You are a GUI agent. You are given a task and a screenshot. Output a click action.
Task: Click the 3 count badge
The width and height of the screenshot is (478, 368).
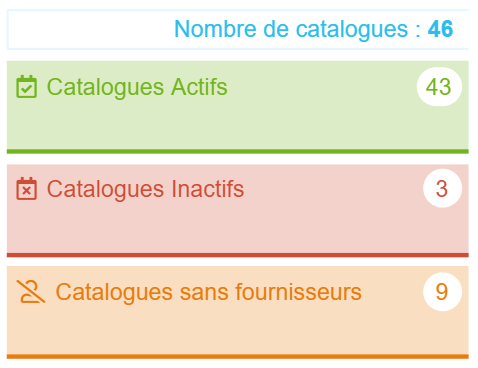(x=442, y=189)
